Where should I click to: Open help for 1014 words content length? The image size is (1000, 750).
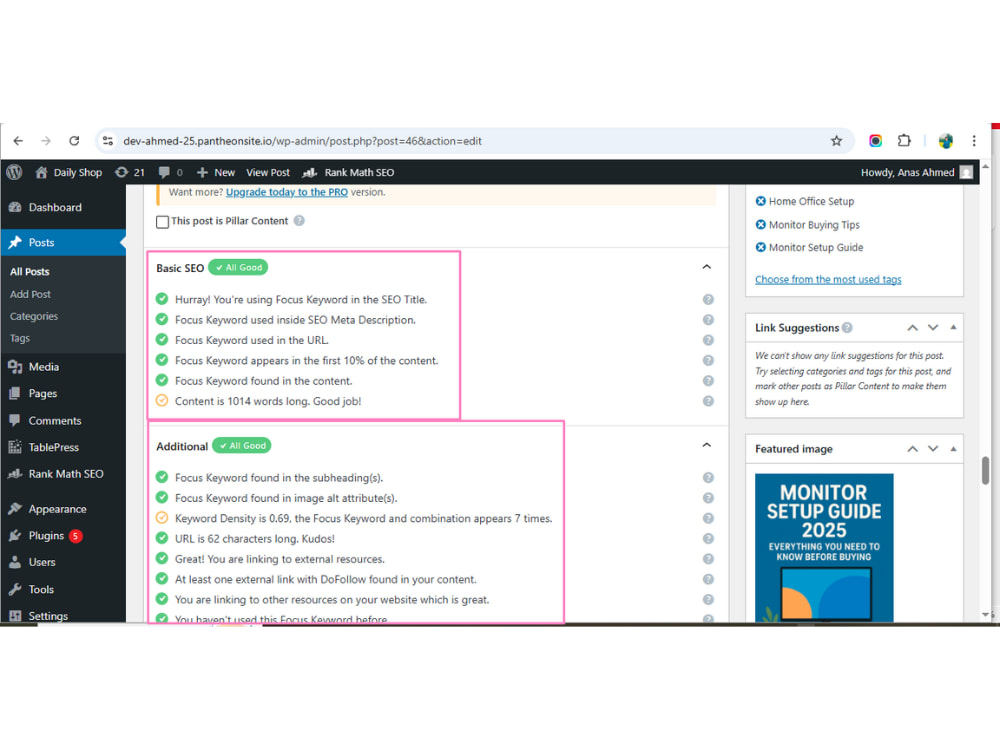point(708,401)
